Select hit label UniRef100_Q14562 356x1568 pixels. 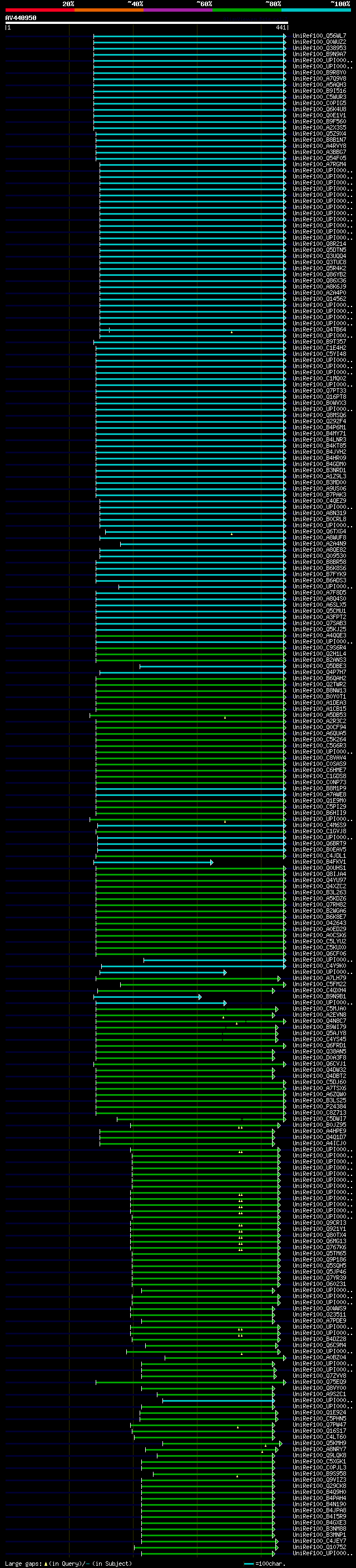coord(319,299)
